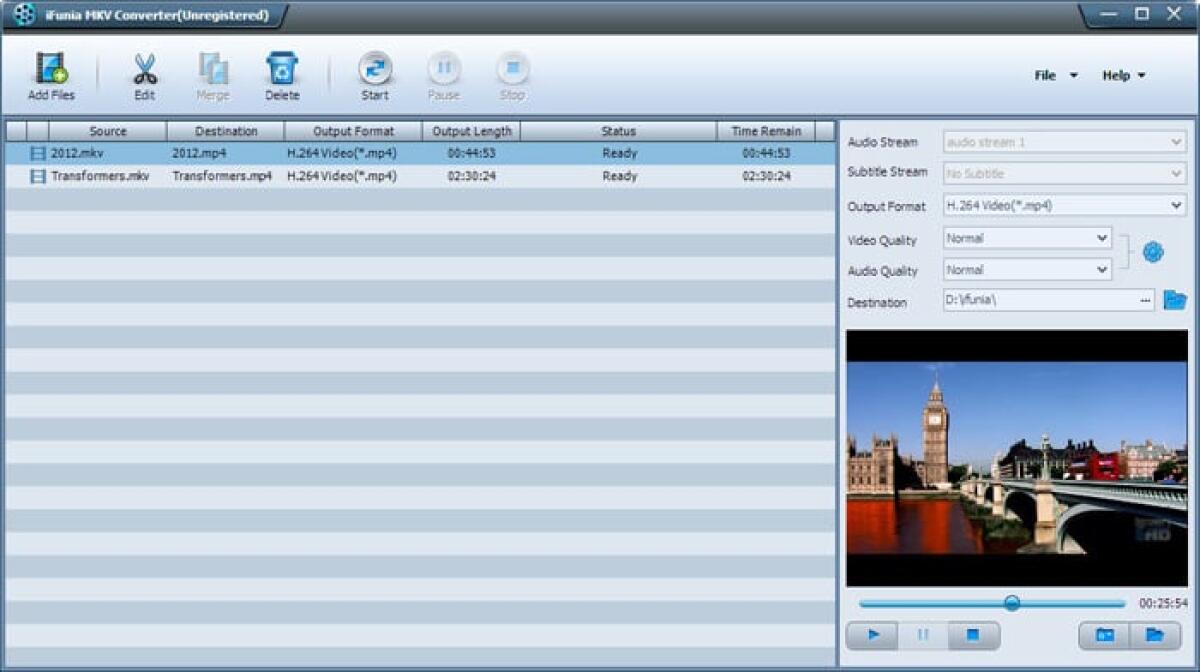This screenshot has height=672, width=1200.
Task: Click the browse button for Destination path
Action: coord(1143,301)
